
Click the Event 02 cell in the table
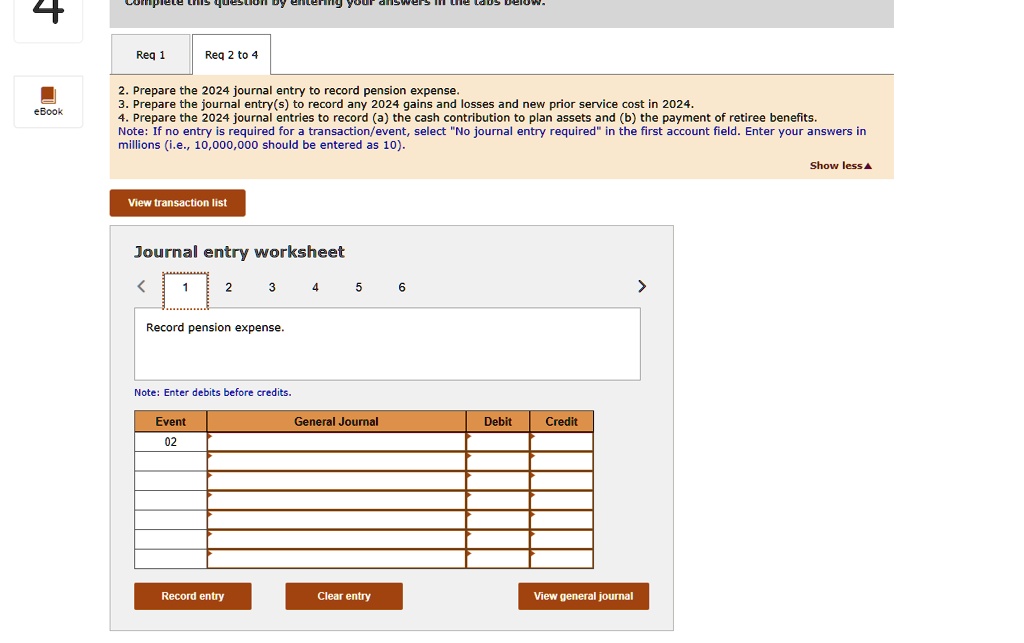pyautogui.click(x=170, y=441)
